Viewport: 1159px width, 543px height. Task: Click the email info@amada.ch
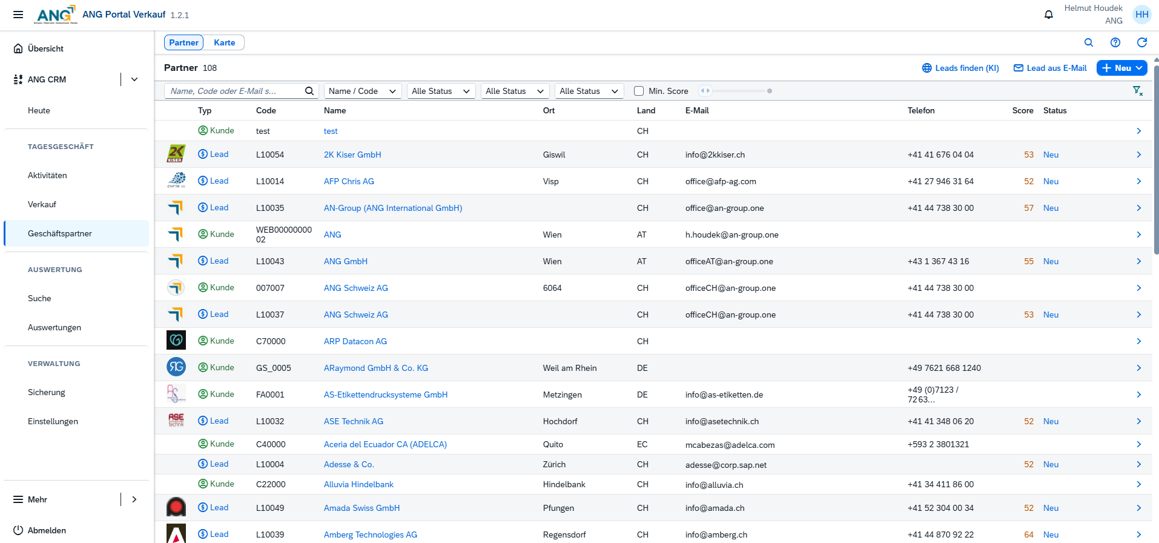[x=716, y=508]
